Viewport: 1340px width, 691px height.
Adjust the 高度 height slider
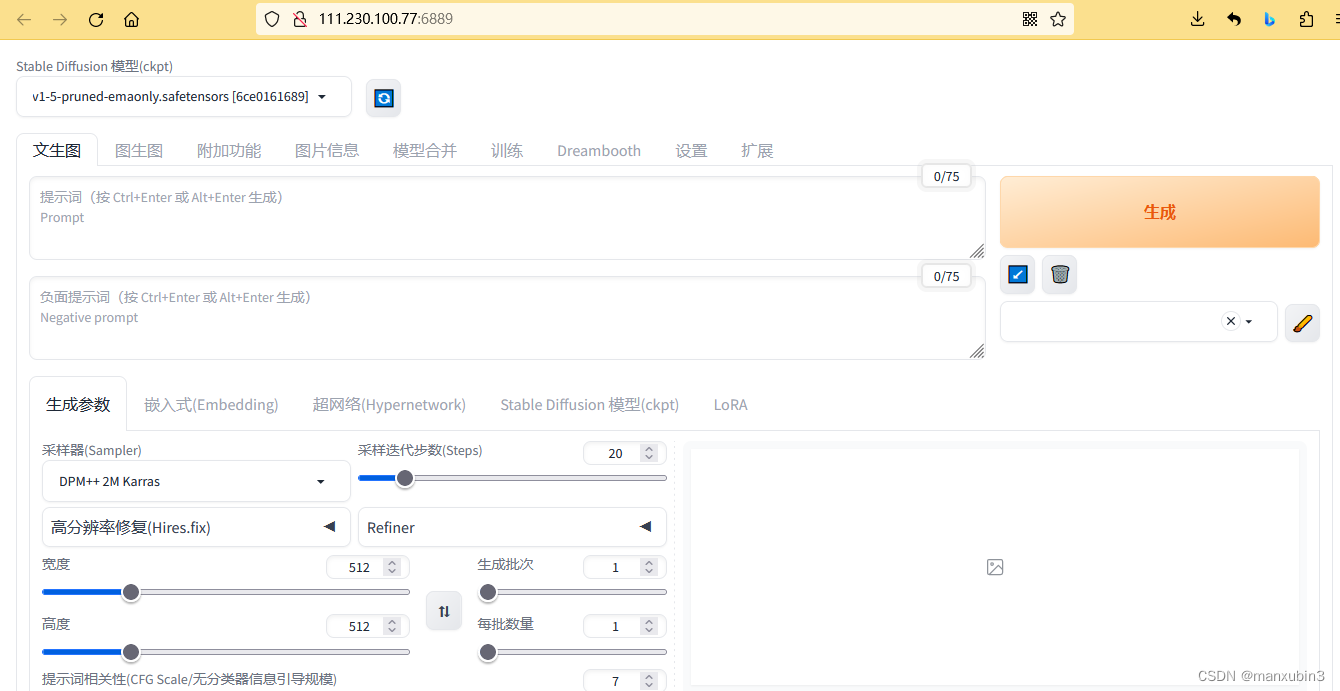(226, 652)
